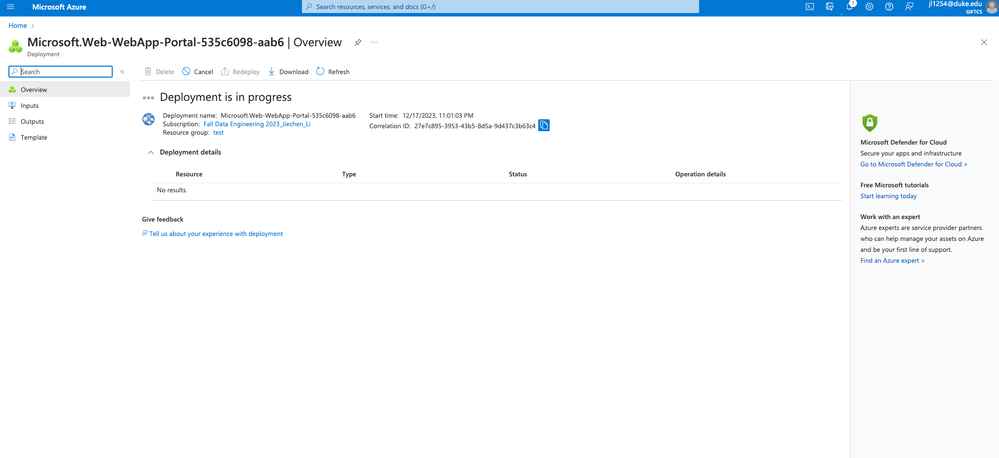
Task: Open Template in the left menu
Action: pyautogui.click(x=65, y=137)
